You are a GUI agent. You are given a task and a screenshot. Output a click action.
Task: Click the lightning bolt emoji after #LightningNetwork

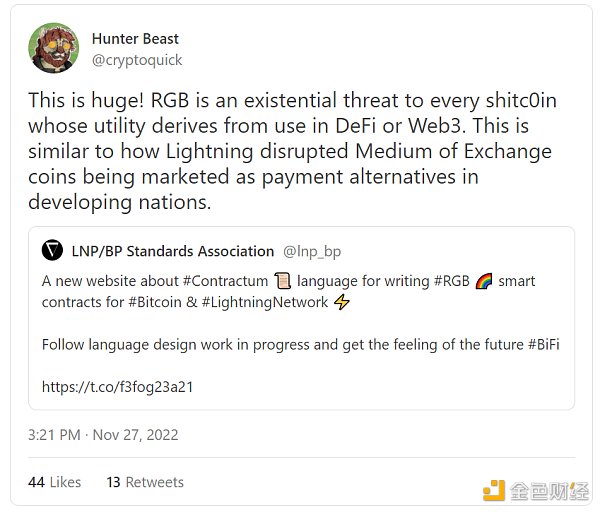(x=341, y=302)
